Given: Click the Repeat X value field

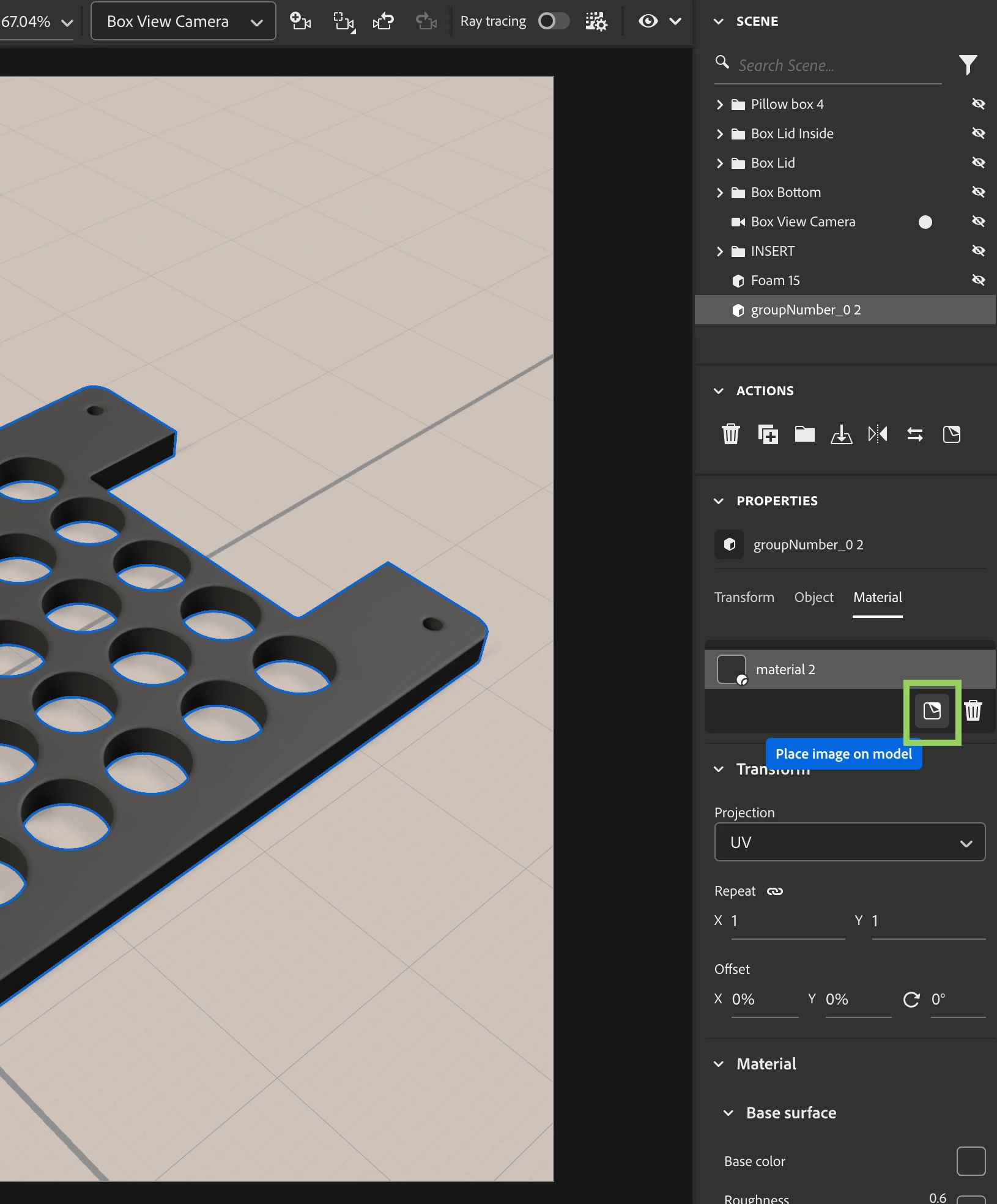Looking at the screenshot, I should (x=787, y=921).
